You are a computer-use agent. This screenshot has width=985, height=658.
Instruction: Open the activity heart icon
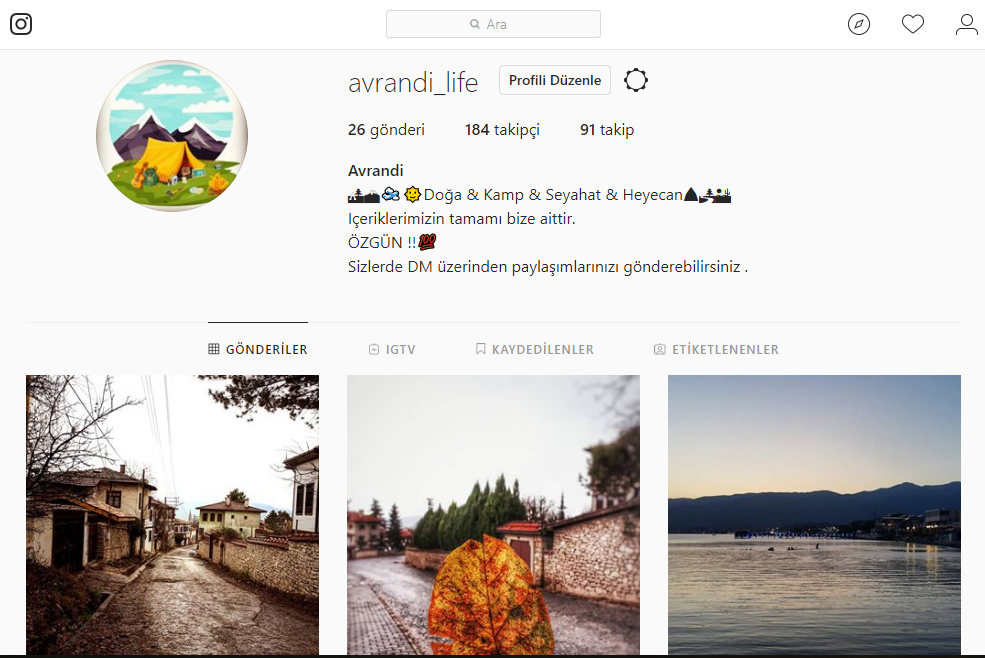tap(913, 24)
